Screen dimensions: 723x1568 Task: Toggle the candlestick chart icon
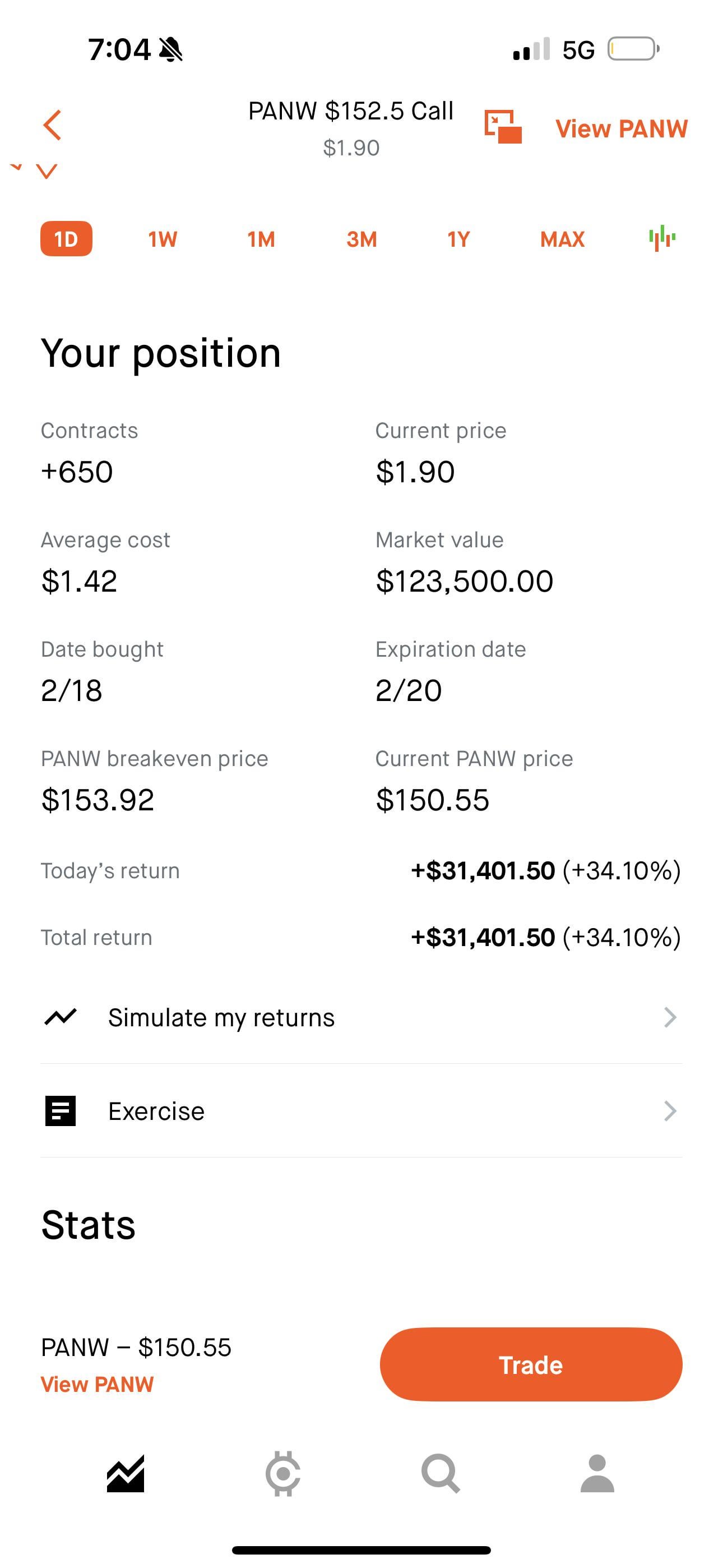661,238
